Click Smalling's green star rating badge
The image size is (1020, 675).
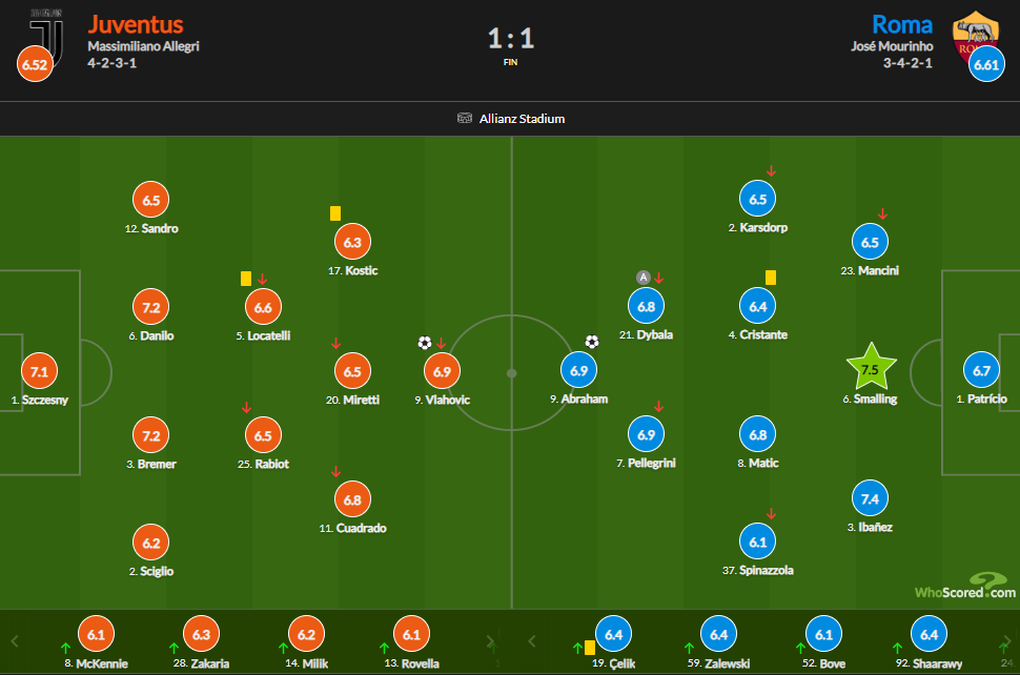coord(870,367)
